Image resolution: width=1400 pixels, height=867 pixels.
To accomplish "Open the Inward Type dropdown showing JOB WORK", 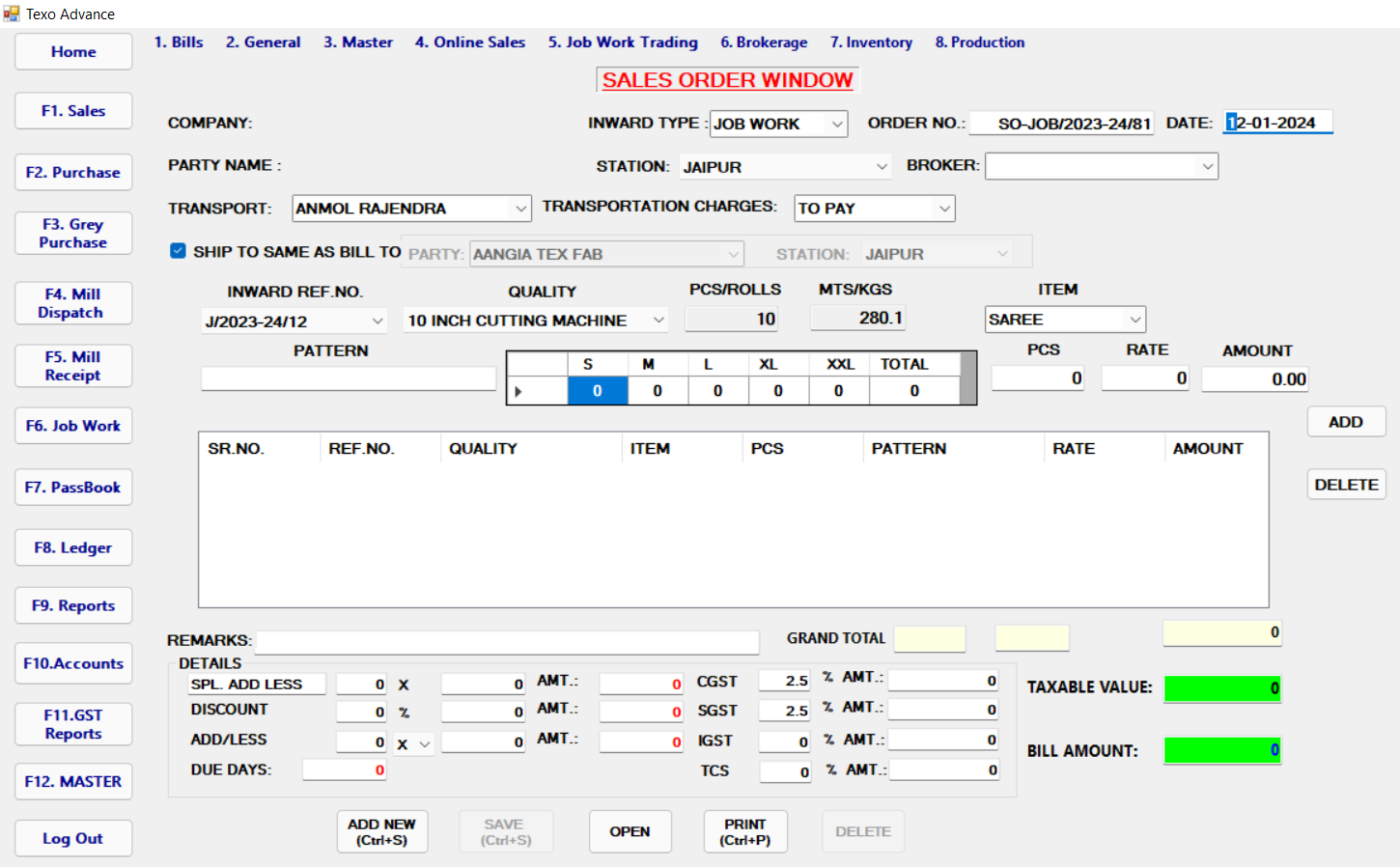I will click(837, 124).
